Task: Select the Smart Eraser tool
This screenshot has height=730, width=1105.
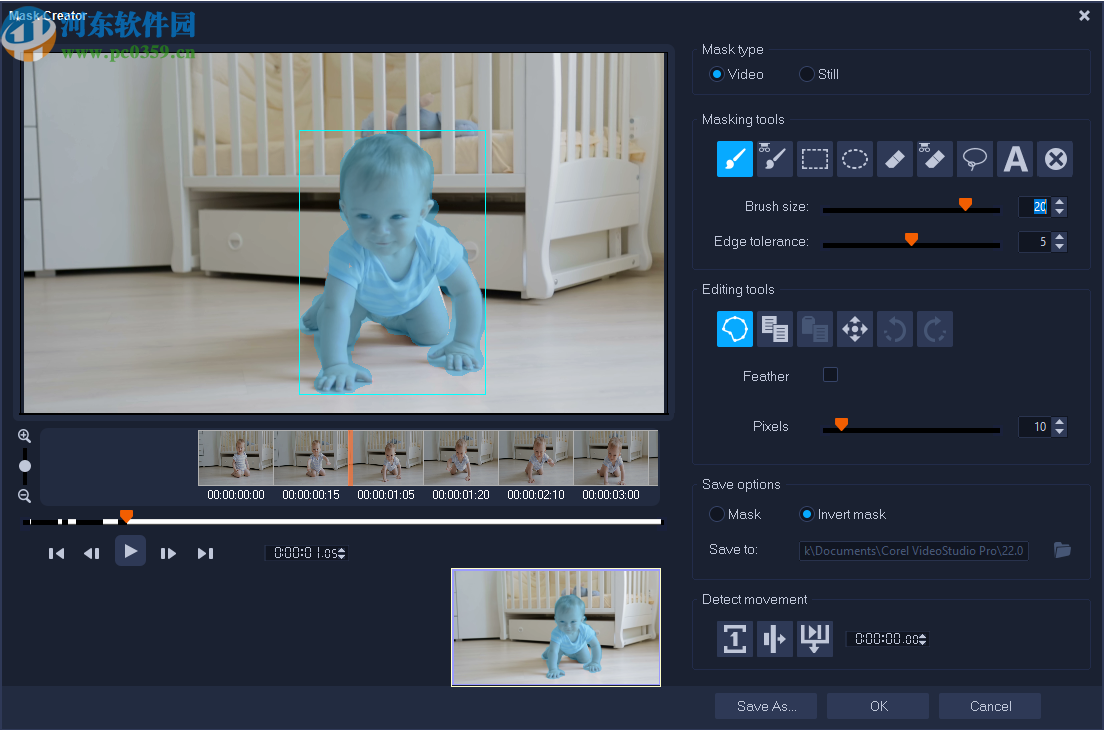Action: pyautogui.click(x=935, y=159)
